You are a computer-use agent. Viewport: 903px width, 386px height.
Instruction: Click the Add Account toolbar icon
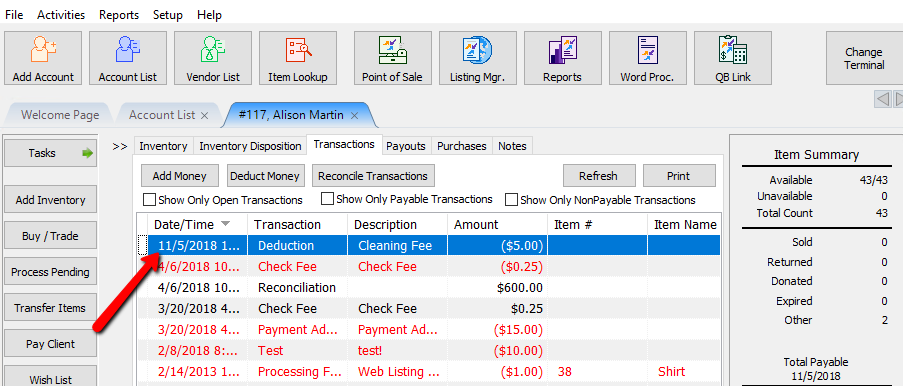[43, 58]
